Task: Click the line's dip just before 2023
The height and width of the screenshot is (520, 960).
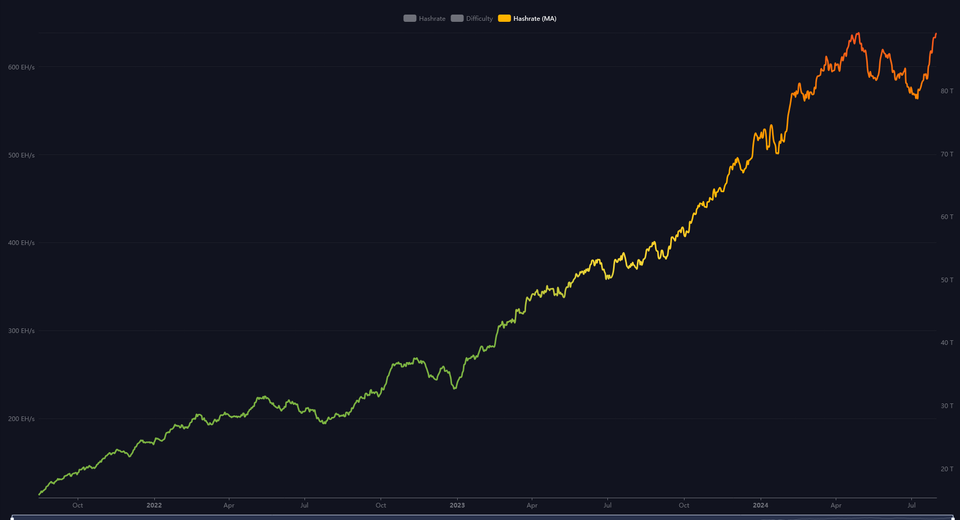Action: (455, 387)
